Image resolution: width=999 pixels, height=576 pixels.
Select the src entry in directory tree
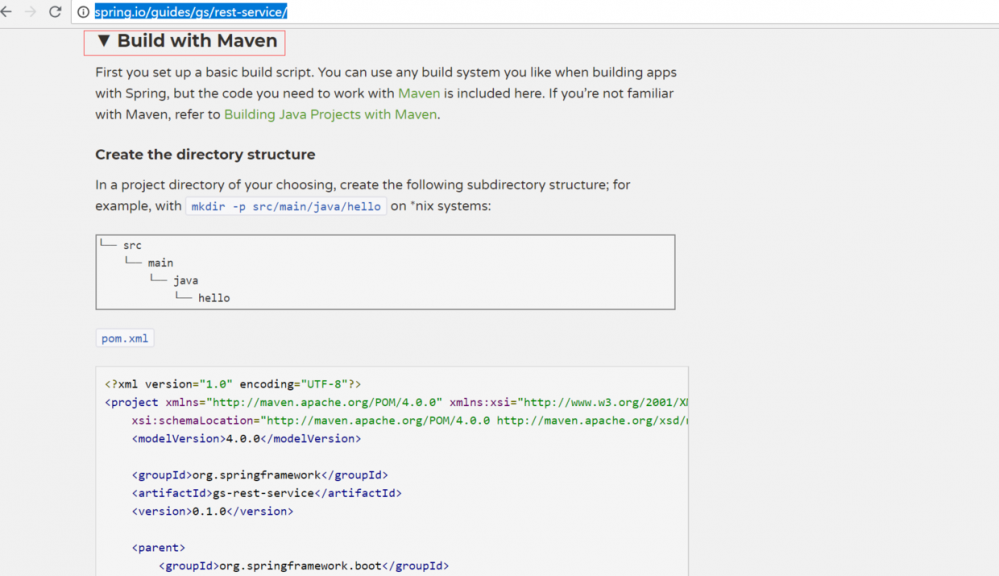pos(132,245)
